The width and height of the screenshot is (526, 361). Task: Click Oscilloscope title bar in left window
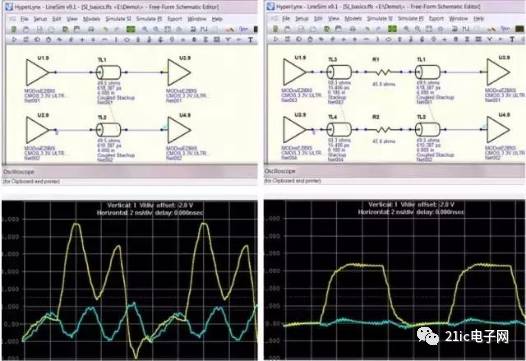click(129, 172)
